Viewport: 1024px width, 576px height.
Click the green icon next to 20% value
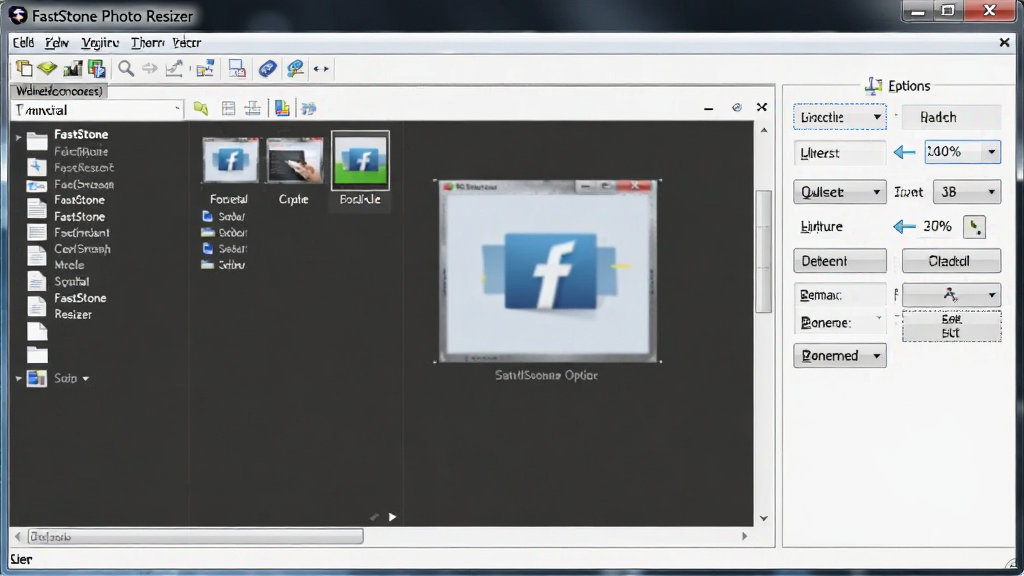(x=974, y=227)
